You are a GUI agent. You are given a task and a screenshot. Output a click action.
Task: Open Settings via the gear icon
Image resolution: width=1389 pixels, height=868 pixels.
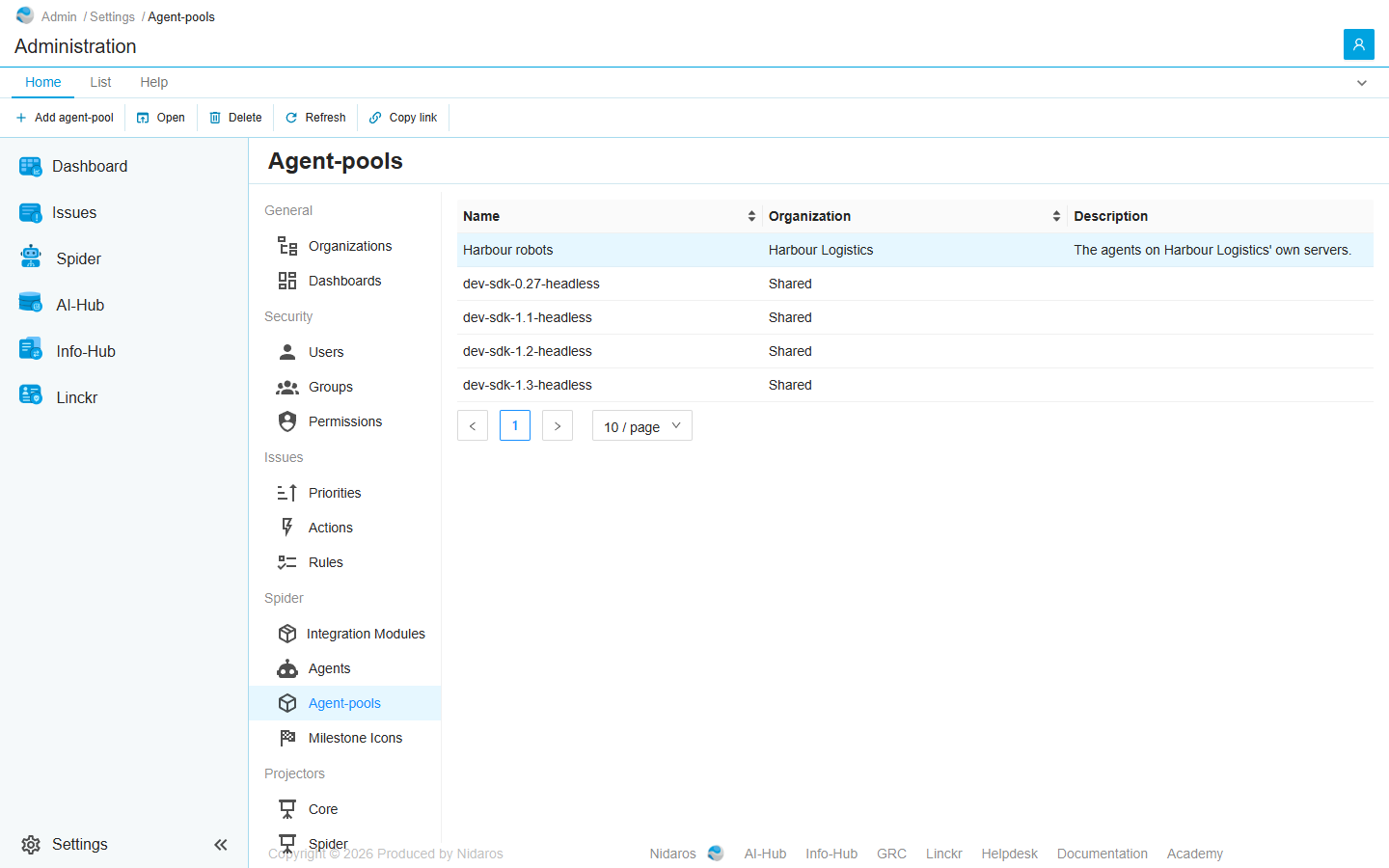31,845
